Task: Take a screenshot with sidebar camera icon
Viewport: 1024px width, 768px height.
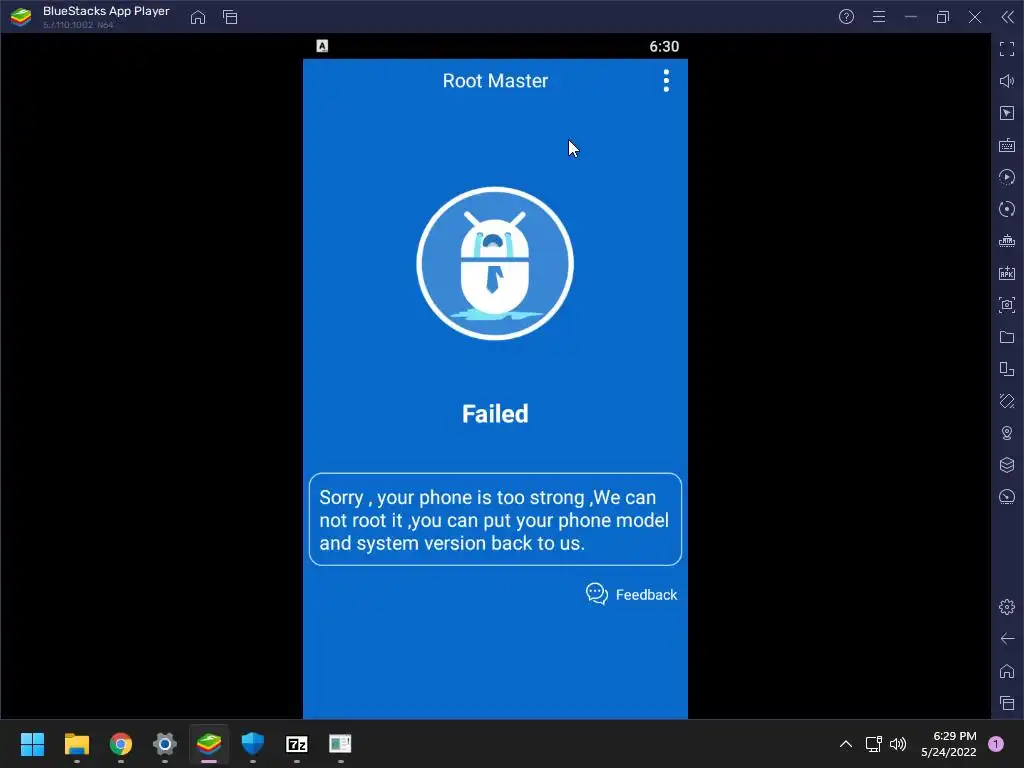Action: pyautogui.click(x=1007, y=305)
